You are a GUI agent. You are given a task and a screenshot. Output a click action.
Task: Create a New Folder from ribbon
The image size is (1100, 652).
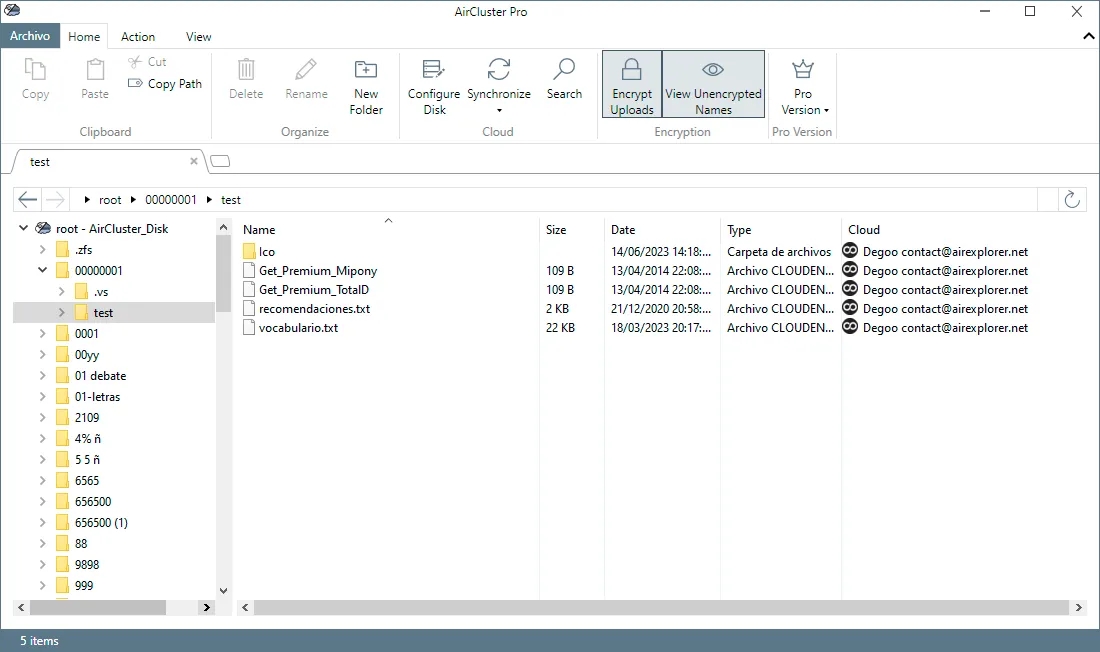[x=365, y=86]
